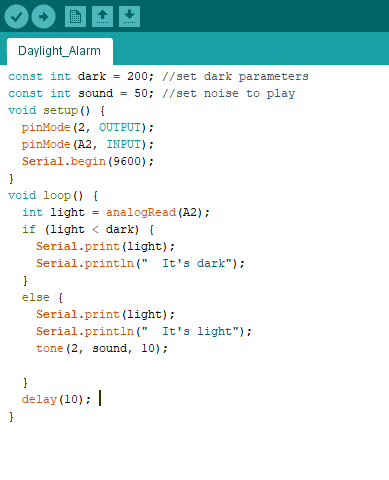This screenshot has height=480, width=389.
Task: Click the Verify checkmark icon
Action: tap(16, 16)
